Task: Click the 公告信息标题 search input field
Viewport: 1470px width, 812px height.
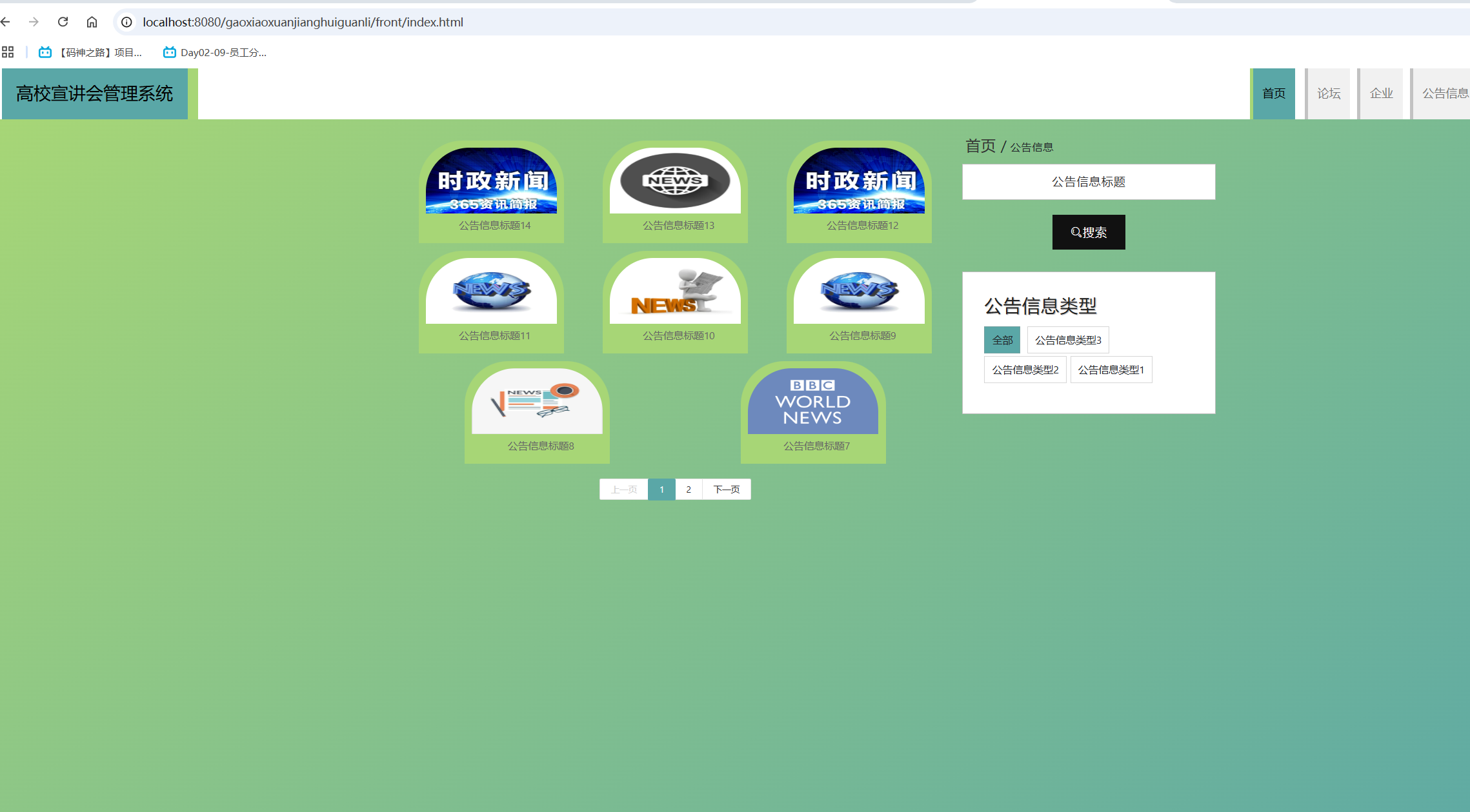Action: [1089, 182]
